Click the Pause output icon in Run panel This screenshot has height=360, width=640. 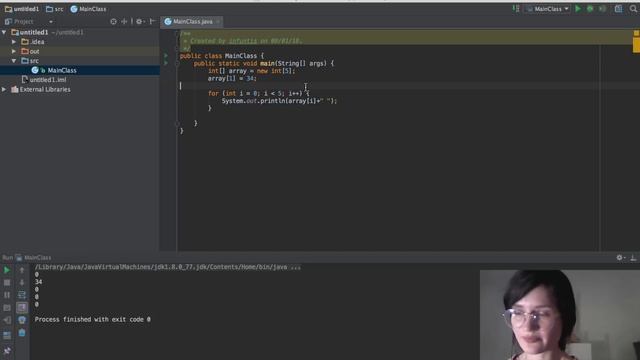(7, 295)
